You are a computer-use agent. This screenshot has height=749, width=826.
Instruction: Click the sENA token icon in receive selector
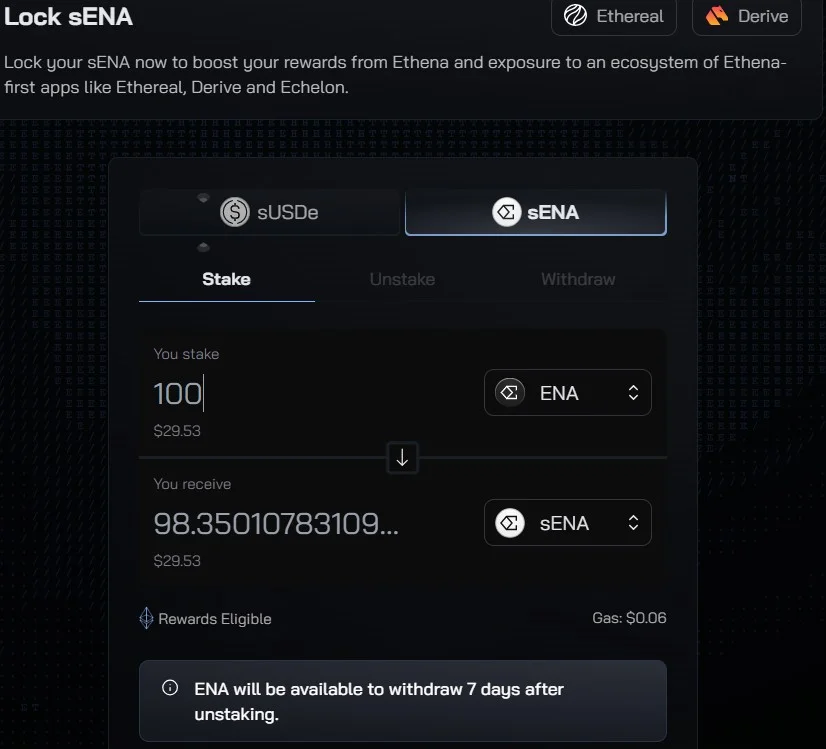tap(509, 523)
